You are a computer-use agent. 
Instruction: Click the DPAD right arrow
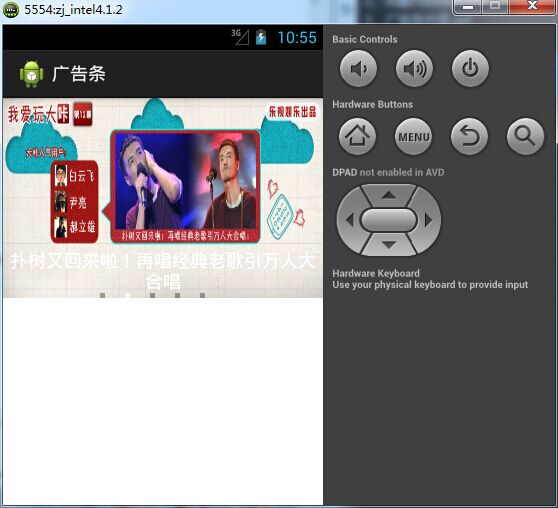click(x=428, y=220)
